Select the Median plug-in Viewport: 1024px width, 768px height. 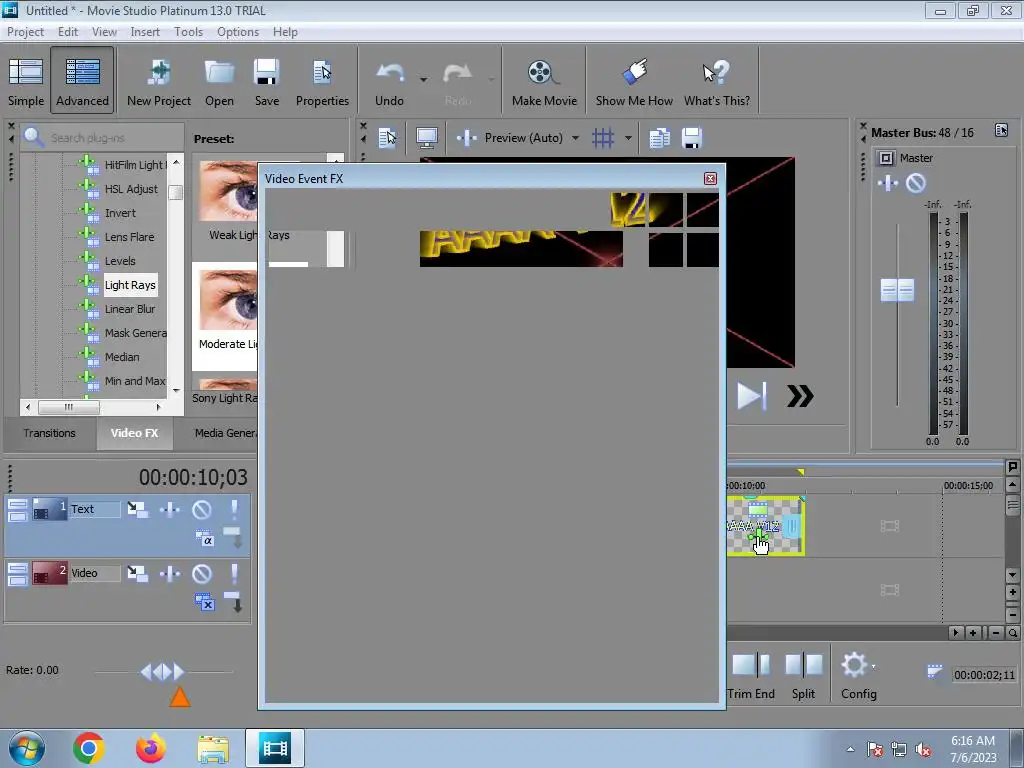pyautogui.click(x=122, y=357)
